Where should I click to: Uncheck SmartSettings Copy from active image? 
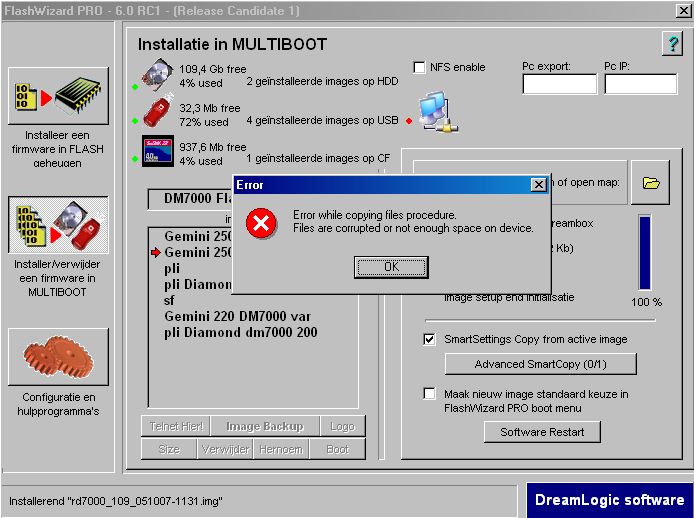429,339
